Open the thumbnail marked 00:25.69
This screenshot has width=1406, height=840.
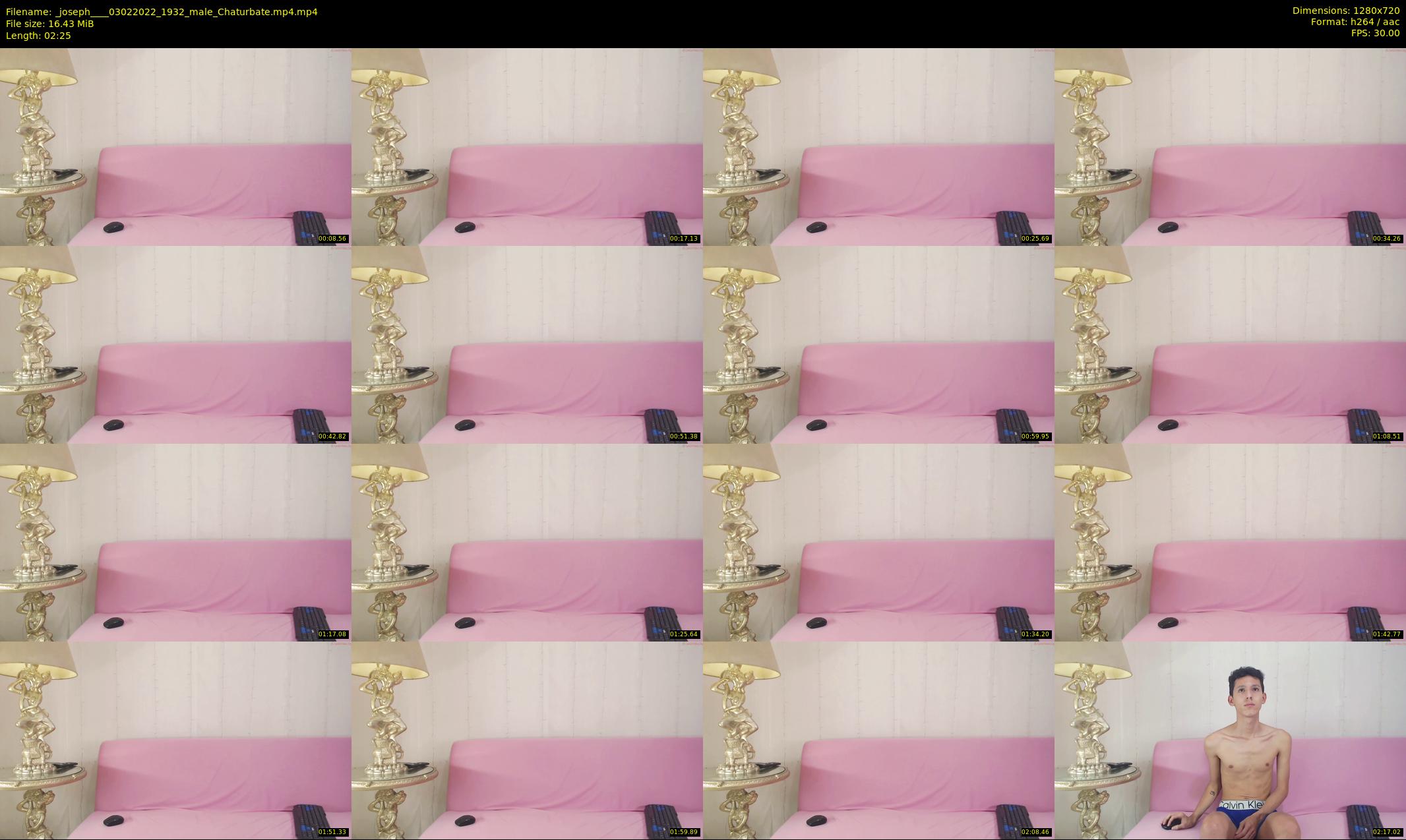pyautogui.click(x=878, y=146)
